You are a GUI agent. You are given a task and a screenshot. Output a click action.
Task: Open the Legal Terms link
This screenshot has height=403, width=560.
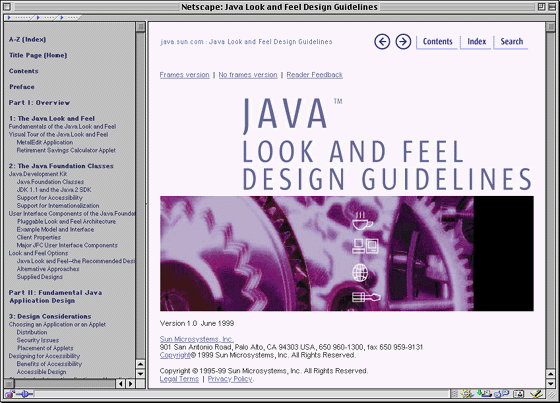(x=179, y=379)
